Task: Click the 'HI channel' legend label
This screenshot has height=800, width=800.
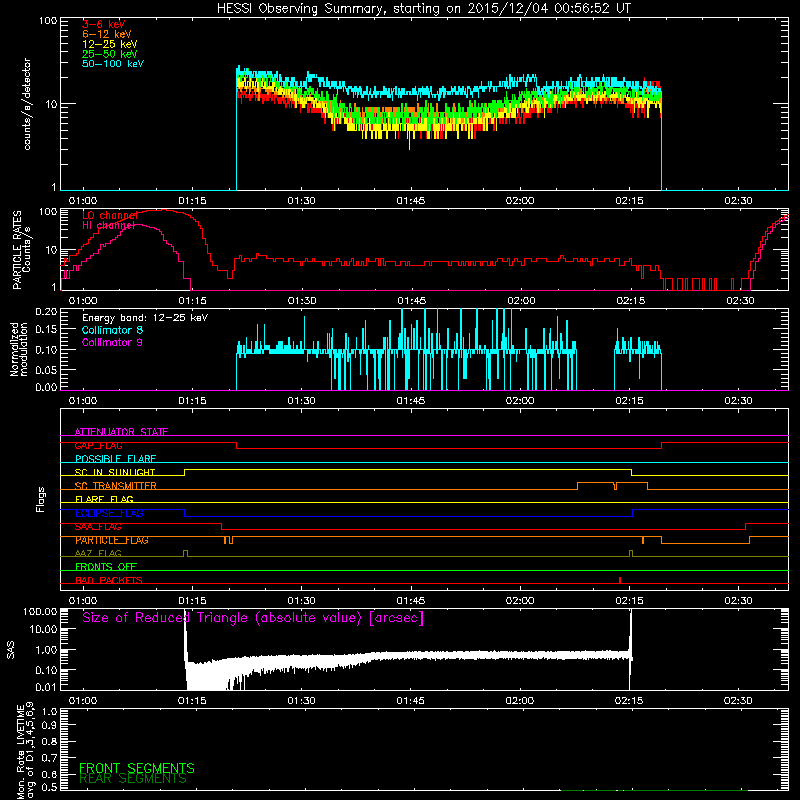Action: [x=109, y=226]
